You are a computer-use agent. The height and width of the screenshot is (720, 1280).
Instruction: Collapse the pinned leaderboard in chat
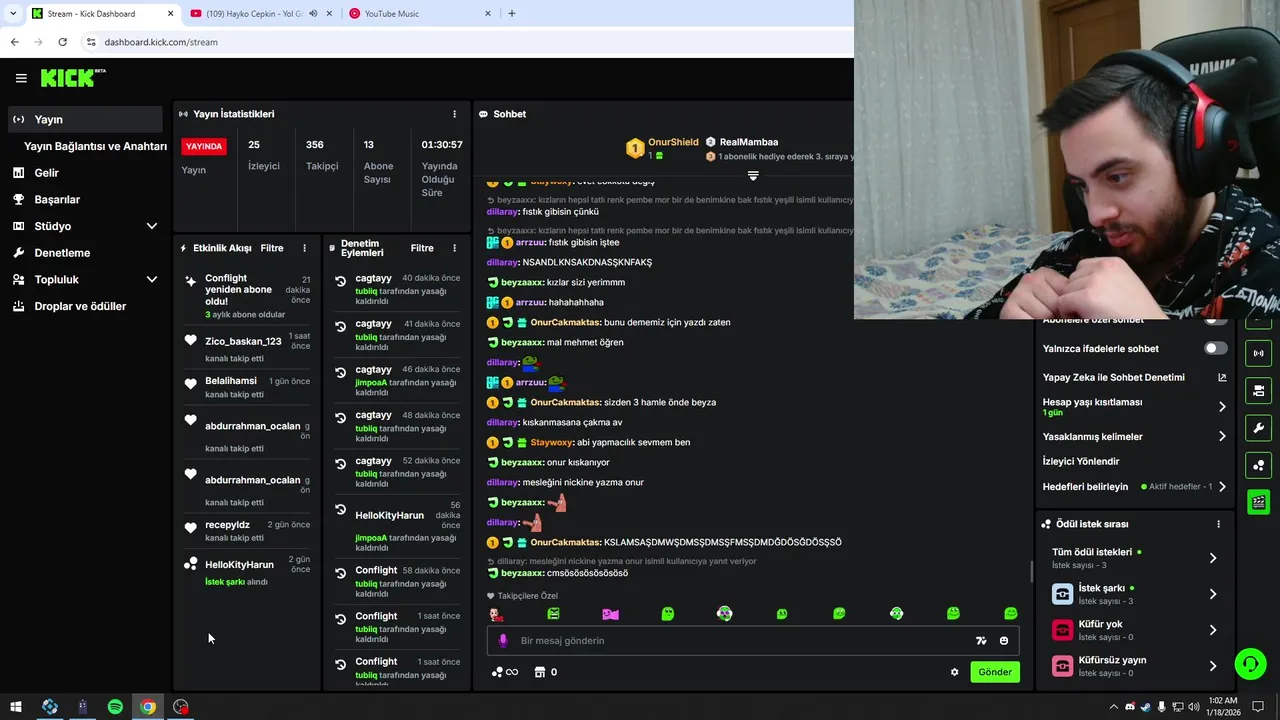753,175
